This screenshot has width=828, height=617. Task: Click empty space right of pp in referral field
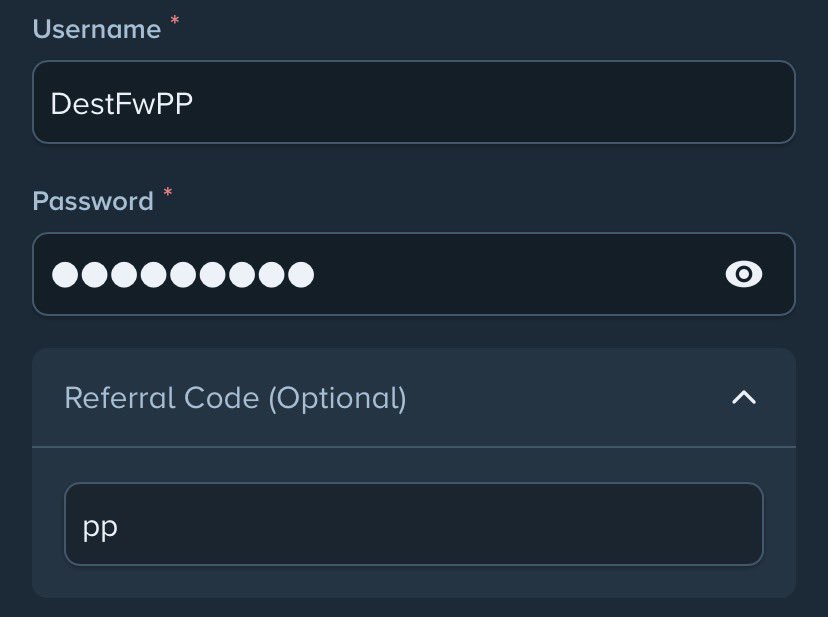438,524
